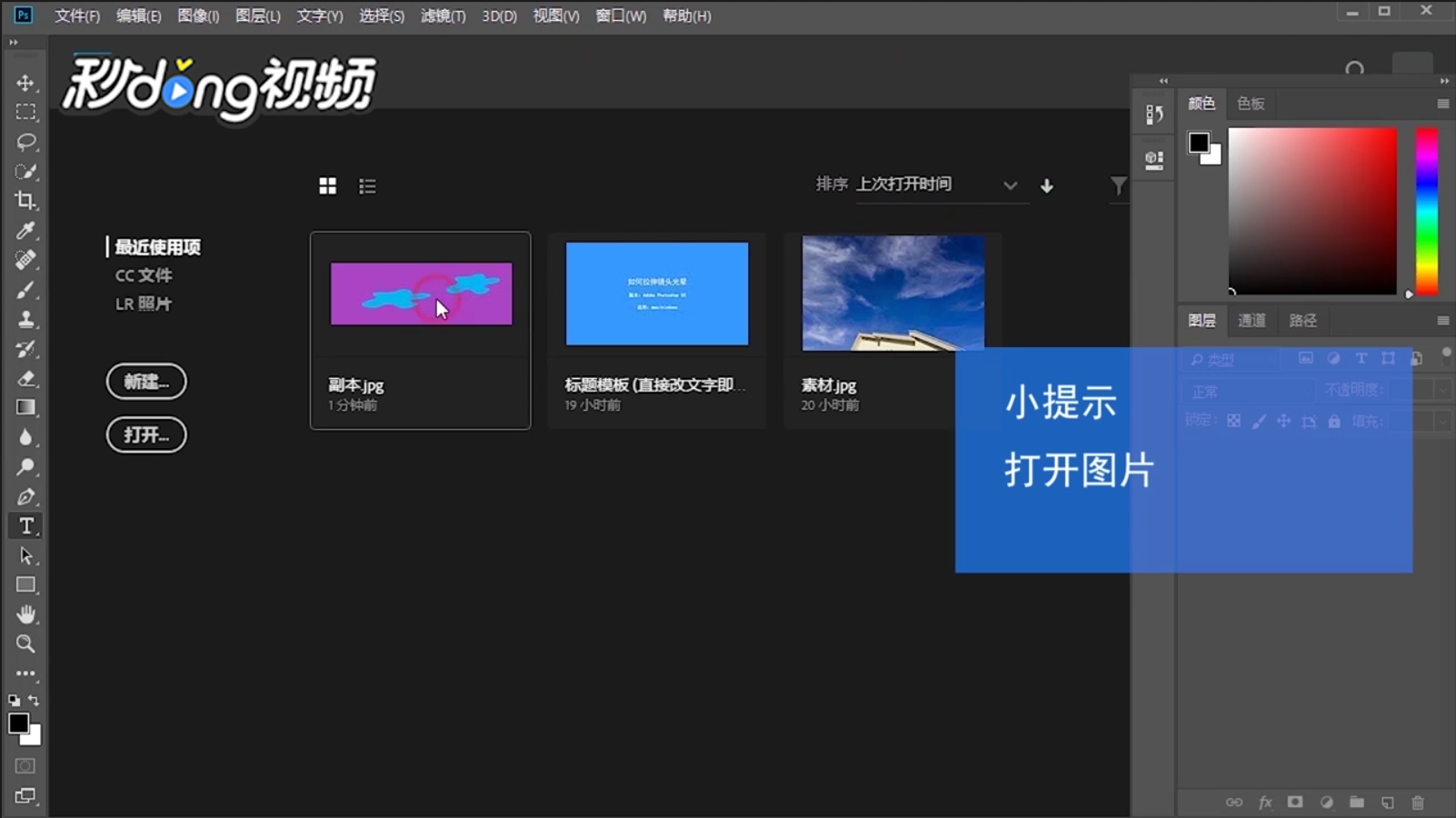Screen dimensions: 1456x818
Task: Select the Rectangle shape tool
Action: [25, 584]
